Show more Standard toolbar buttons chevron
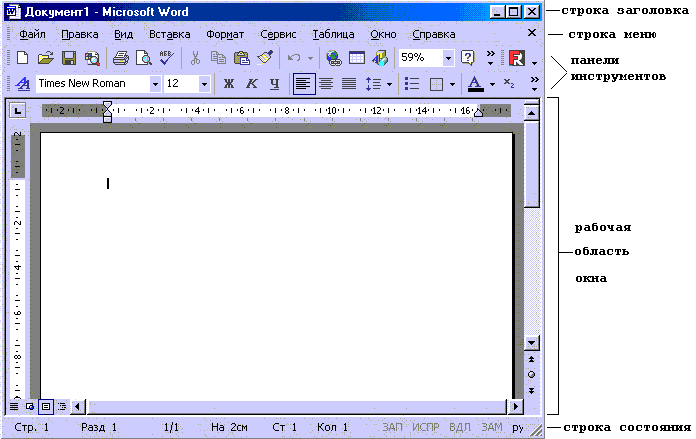 490,58
